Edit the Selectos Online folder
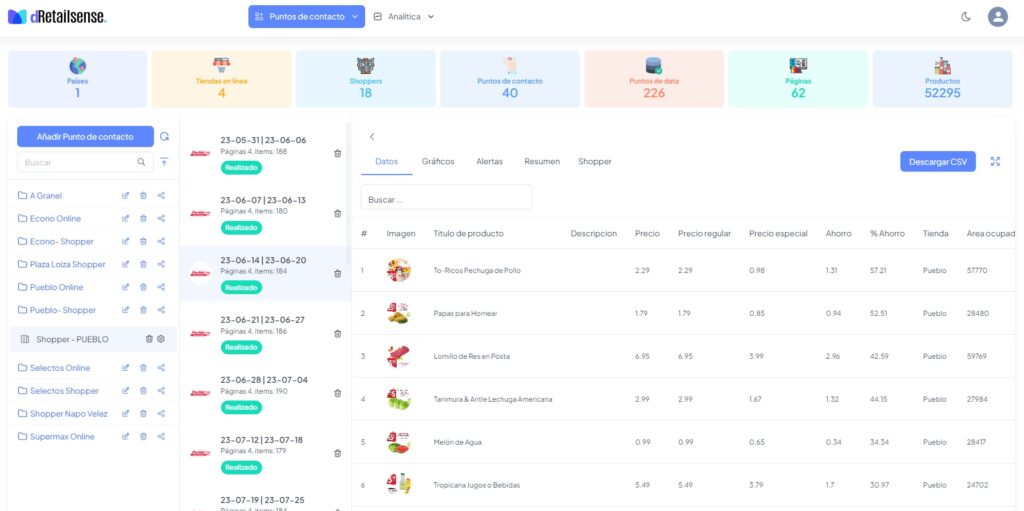 click(x=125, y=368)
